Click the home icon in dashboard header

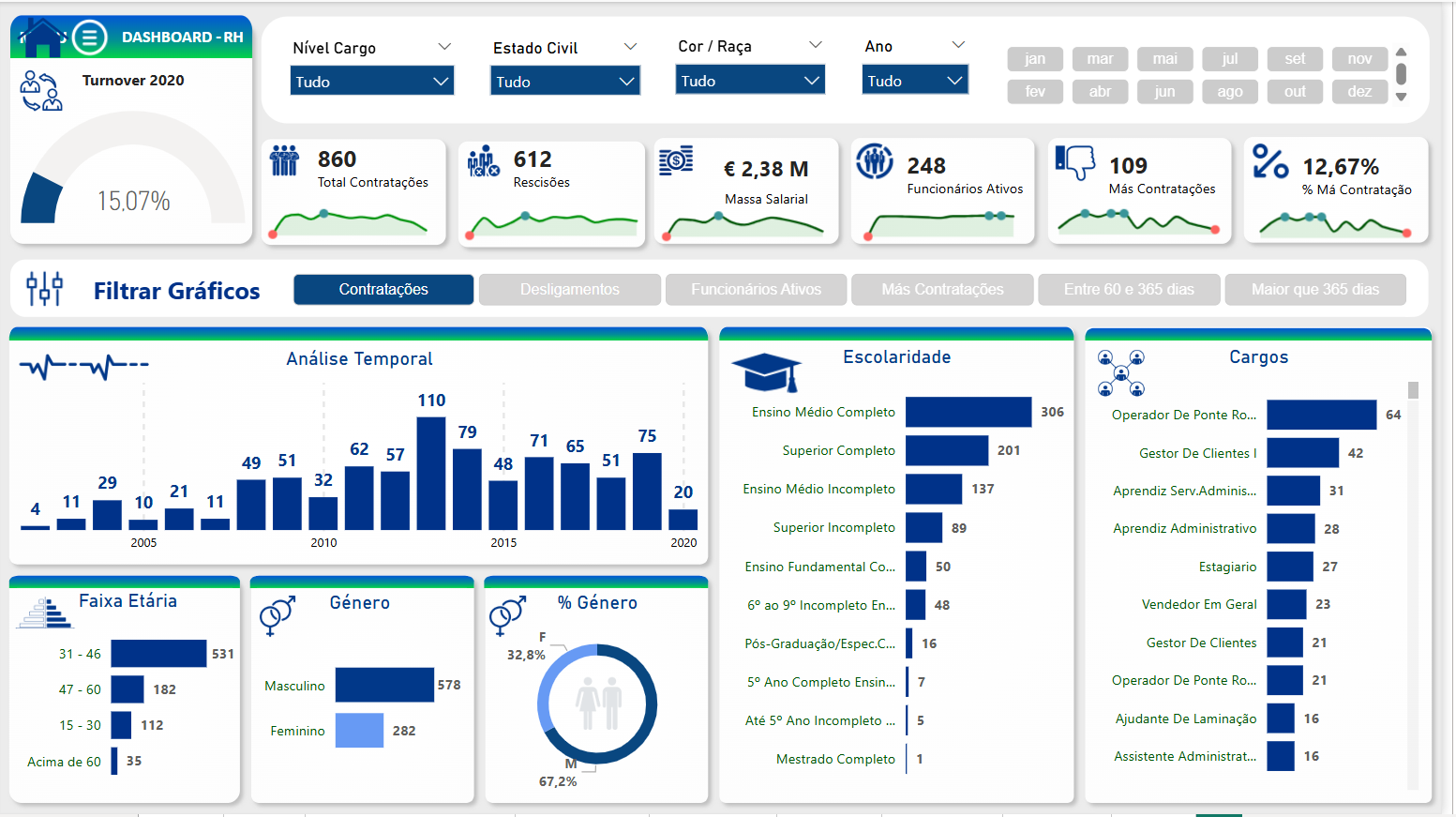(41, 38)
